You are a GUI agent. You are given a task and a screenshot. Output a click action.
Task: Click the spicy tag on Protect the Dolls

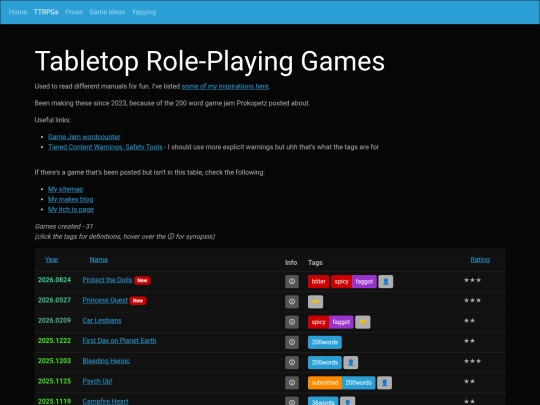click(x=342, y=281)
